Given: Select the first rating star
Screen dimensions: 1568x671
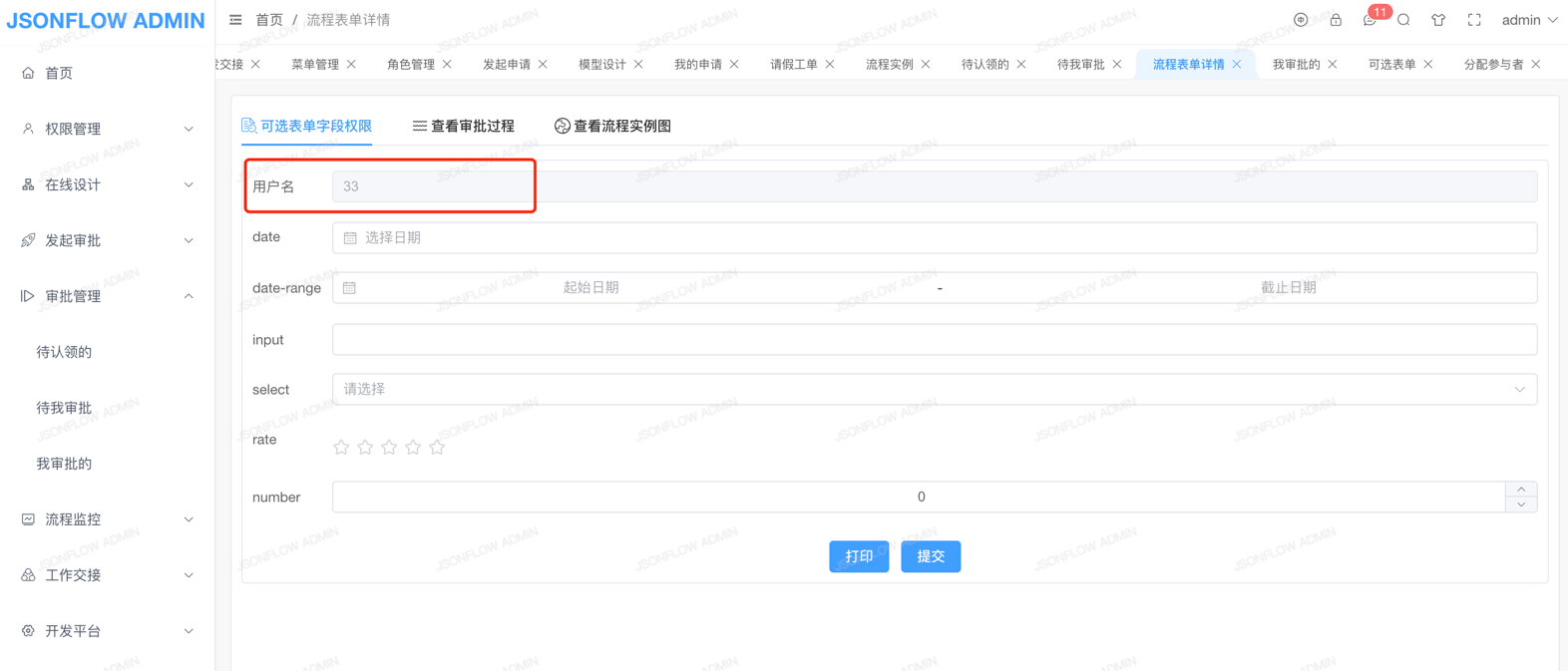Looking at the screenshot, I should 341,448.
